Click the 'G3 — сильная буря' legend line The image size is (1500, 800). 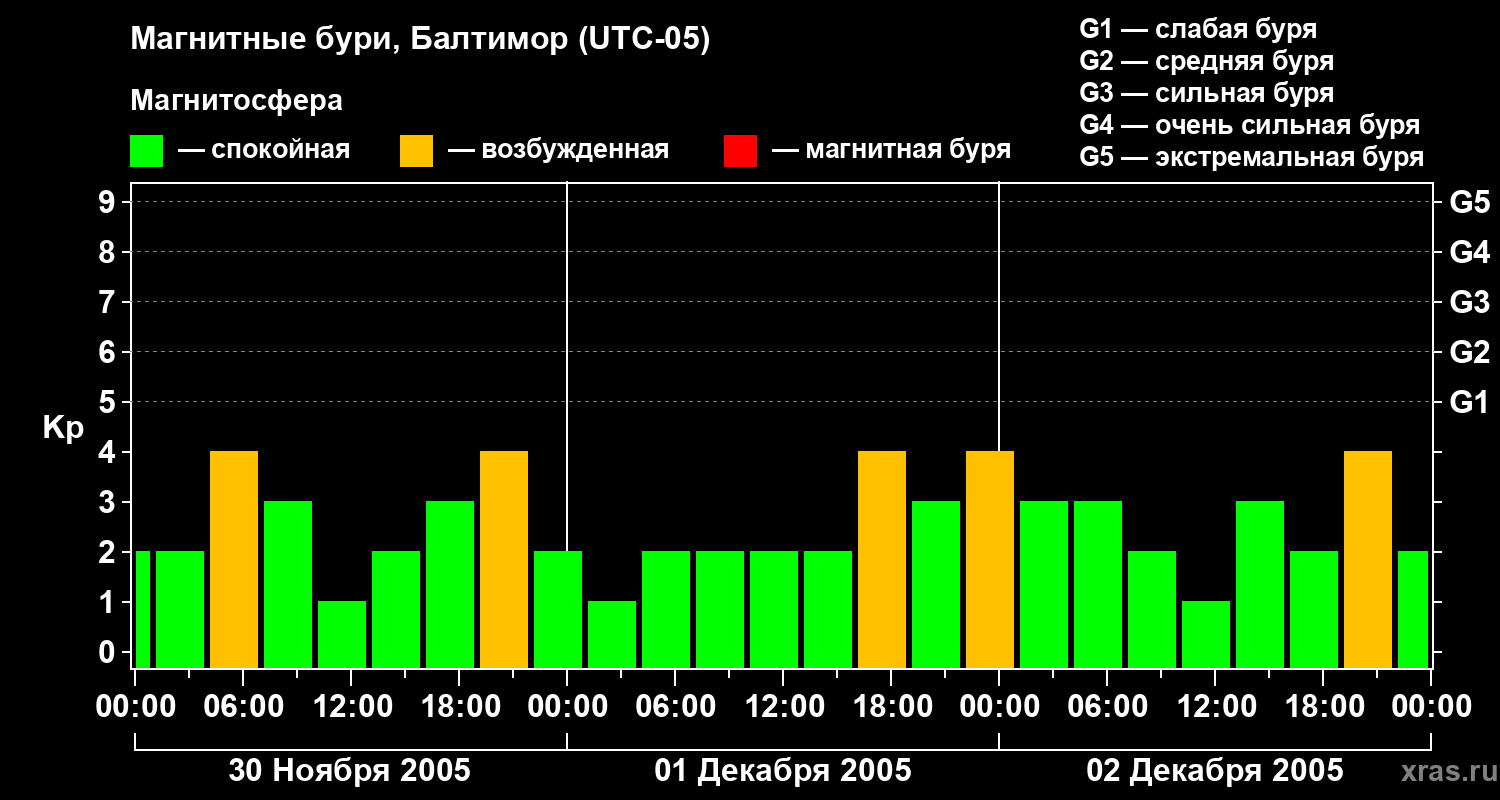tap(1206, 93)
